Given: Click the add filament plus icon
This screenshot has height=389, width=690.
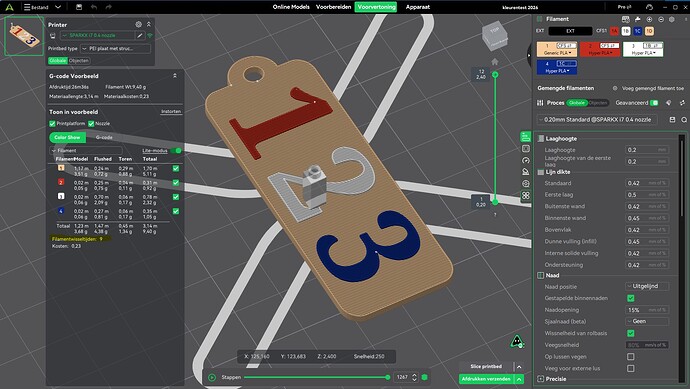Looking at the screenshot, I should click(649, 19).
